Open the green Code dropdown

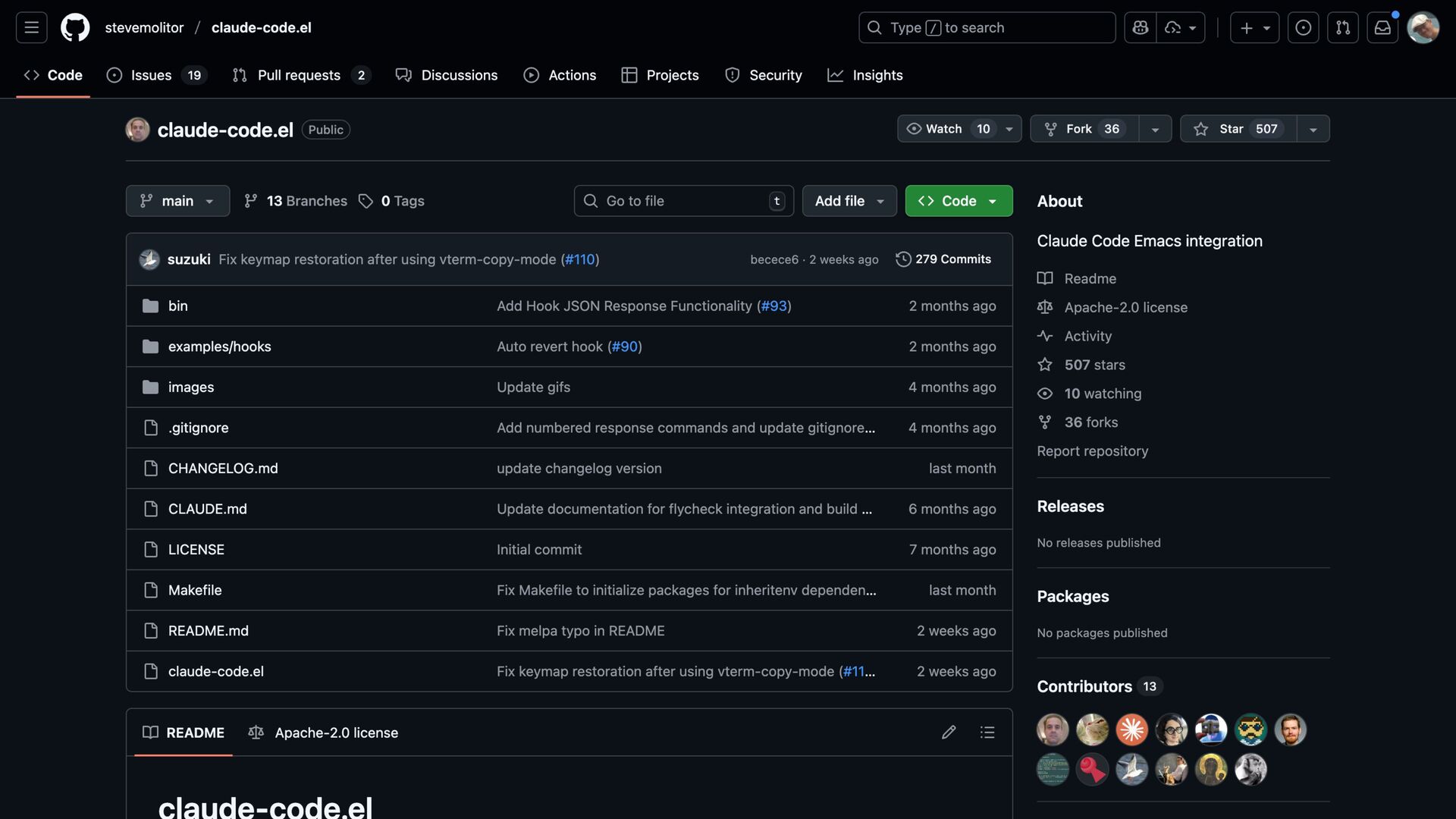pos(959,201)
